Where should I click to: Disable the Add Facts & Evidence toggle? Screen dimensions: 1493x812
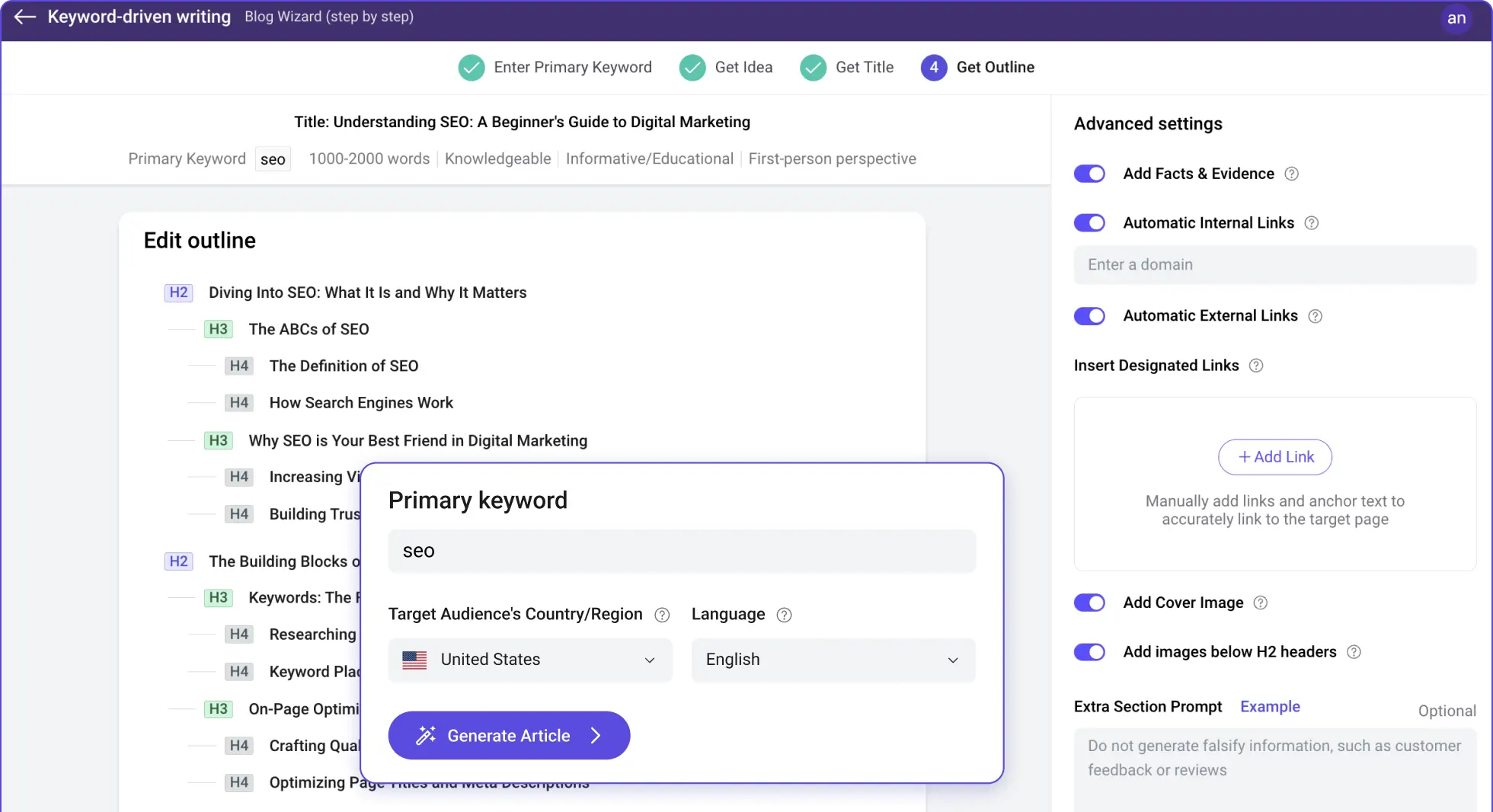click(1089, 174)
